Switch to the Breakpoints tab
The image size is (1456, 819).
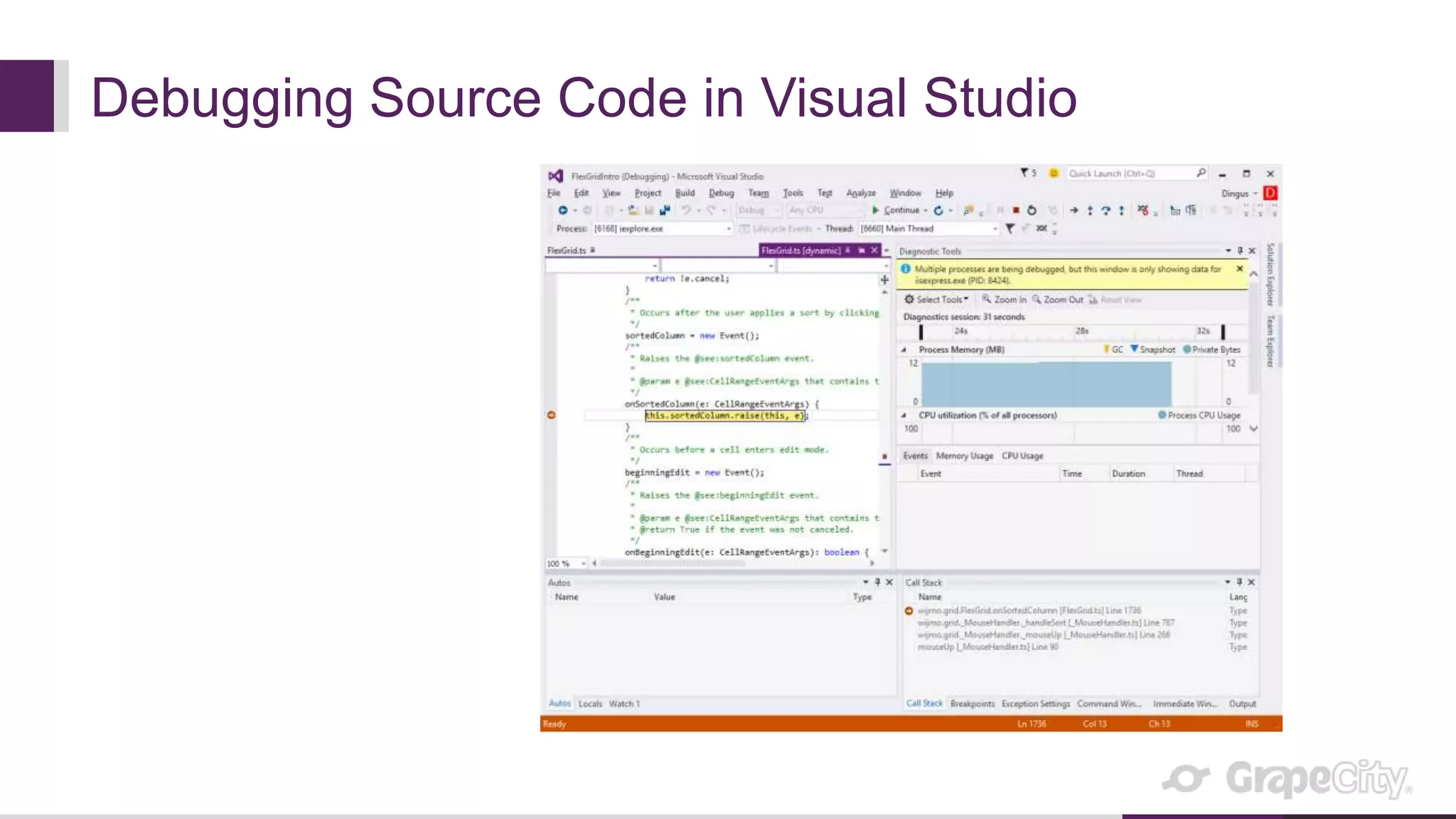click(973, 704)
